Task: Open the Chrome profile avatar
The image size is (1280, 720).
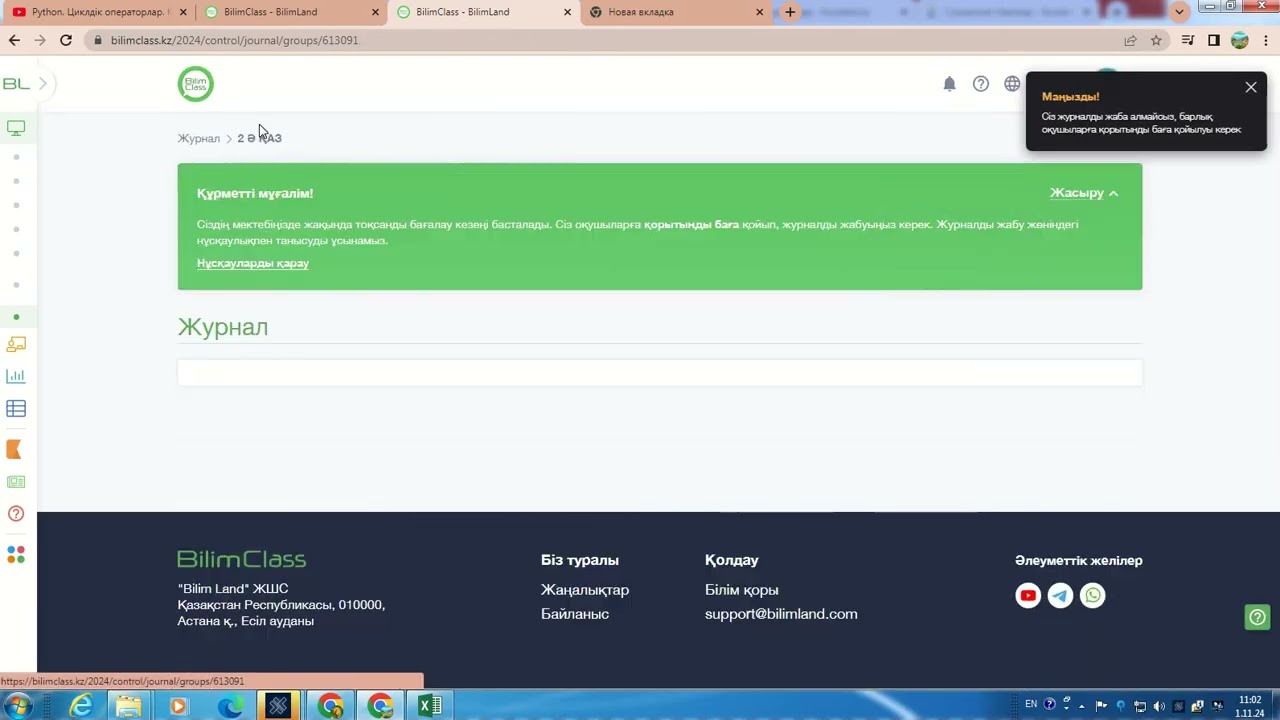Action: coord(1240,40)
